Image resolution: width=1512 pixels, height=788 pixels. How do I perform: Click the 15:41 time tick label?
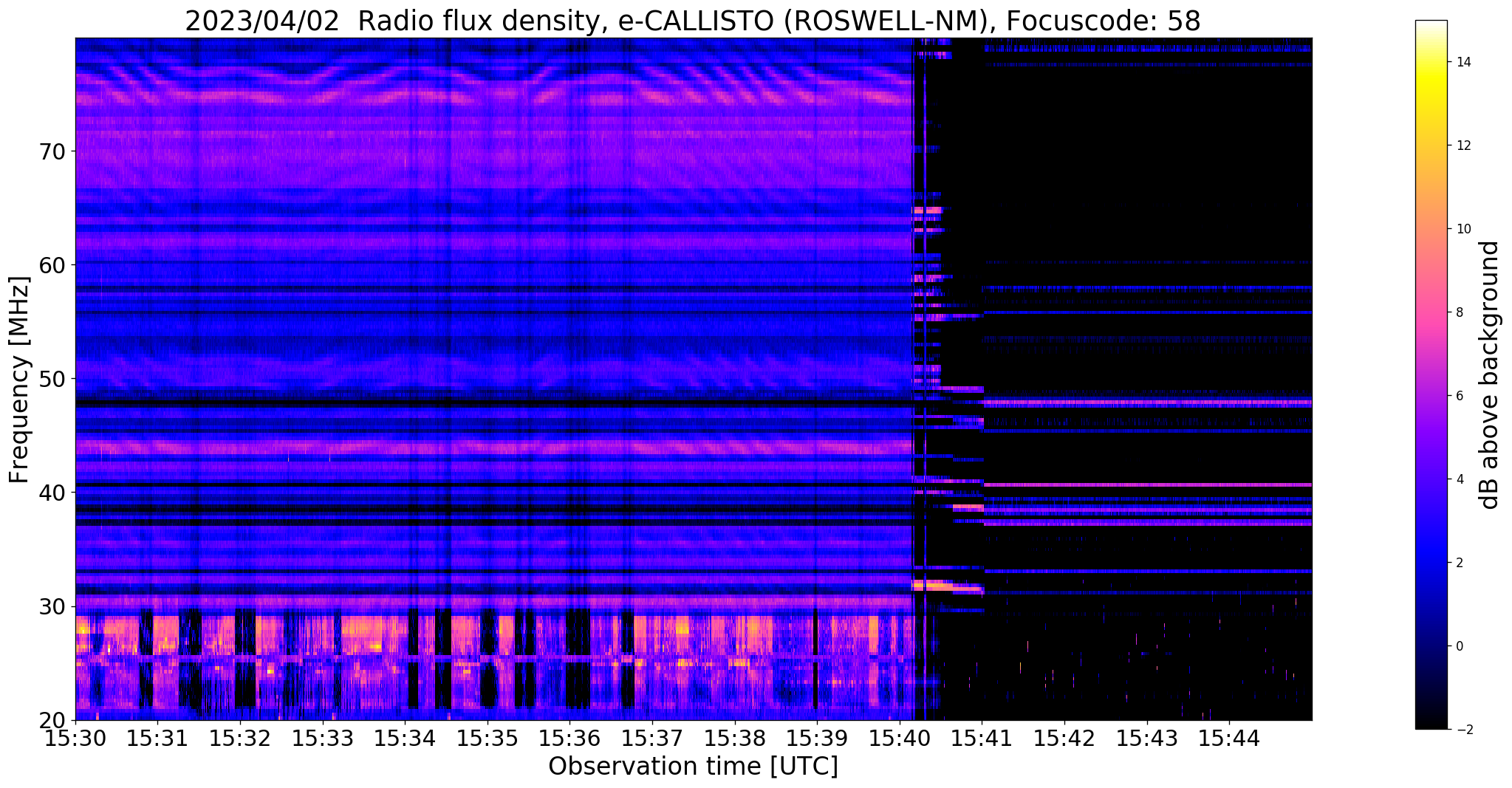982,737
